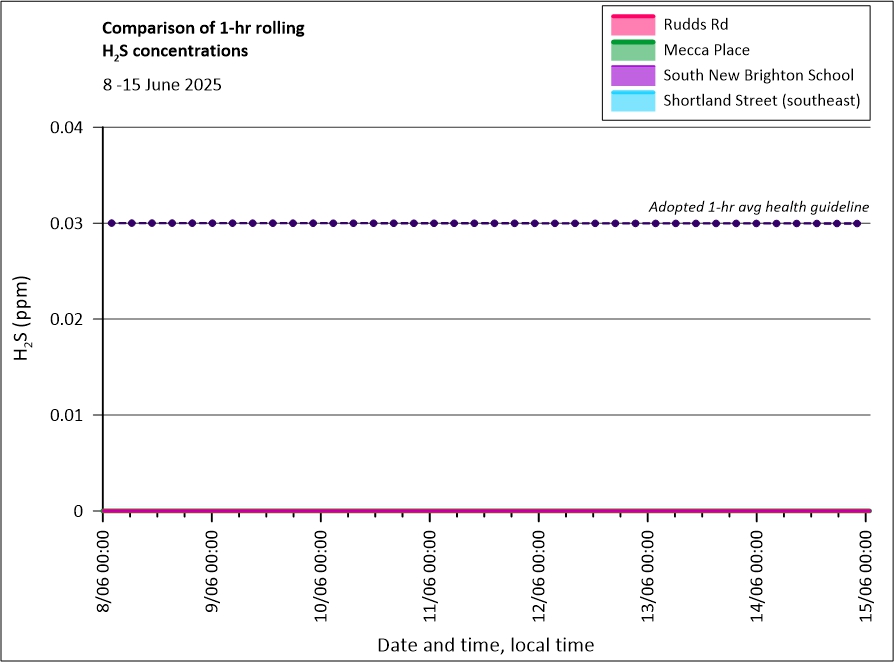Click the Adopted 1-hr avg health guideline annotation
This screenshot has width=894, height=662.
pos(759,206)
